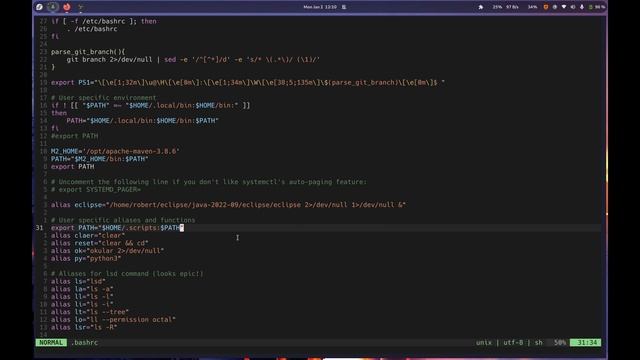Screen dimensions: 640x360
Task: Click the microphone indicator in the tray
Action: click(582, 7)
